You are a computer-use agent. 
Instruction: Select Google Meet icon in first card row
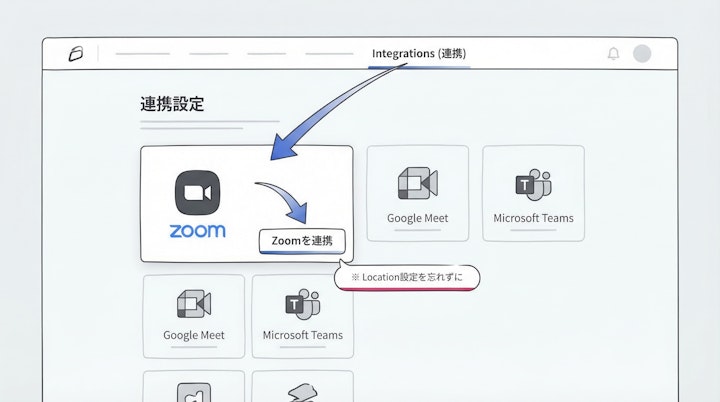pos(417,183)
